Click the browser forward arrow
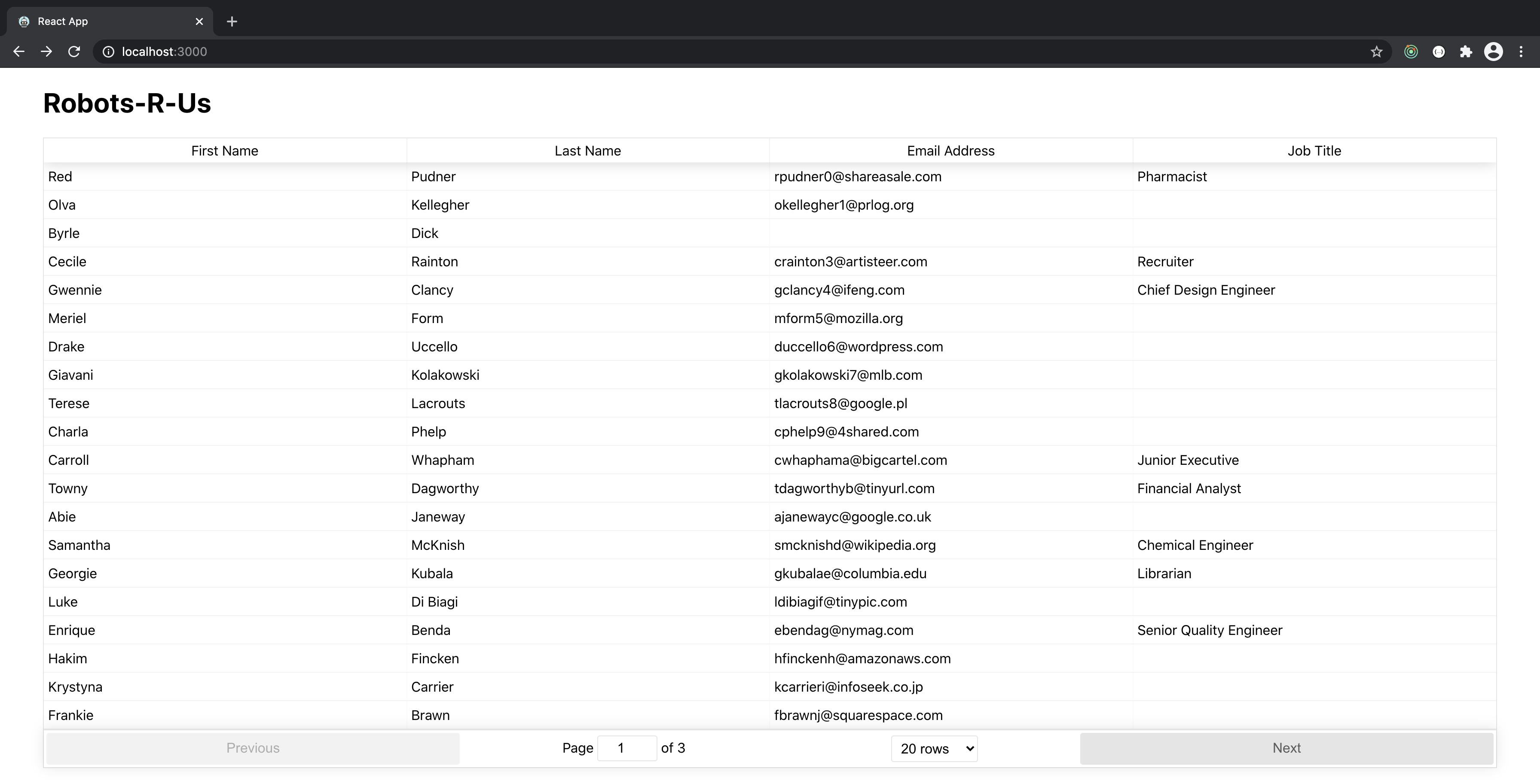Image resolution: width=1540 pixels, height=784 pixels. [x=46, y=52]
